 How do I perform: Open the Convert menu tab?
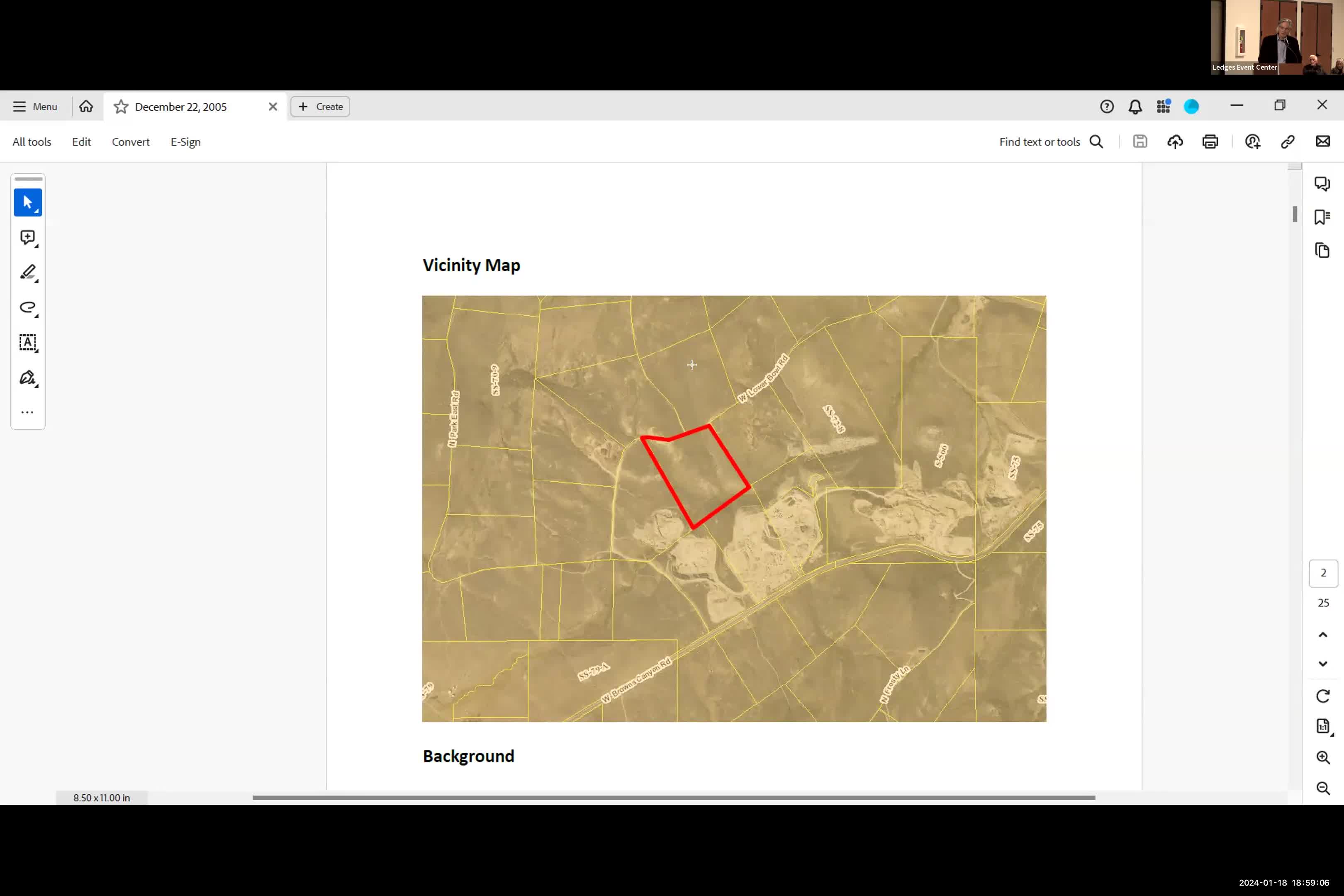coord(130,142)
